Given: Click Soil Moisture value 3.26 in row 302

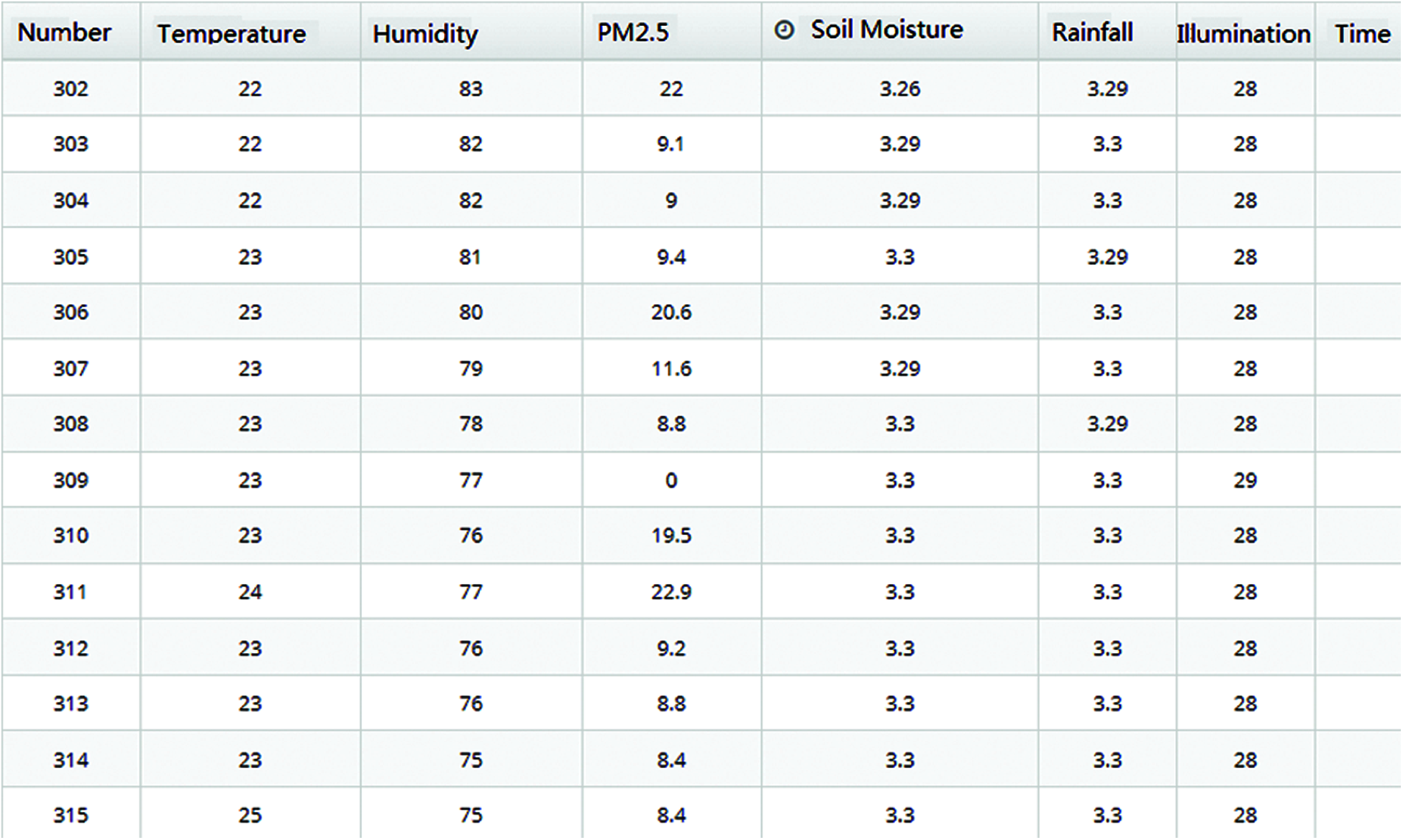Looking at the screenshot, I should (899, 89).
